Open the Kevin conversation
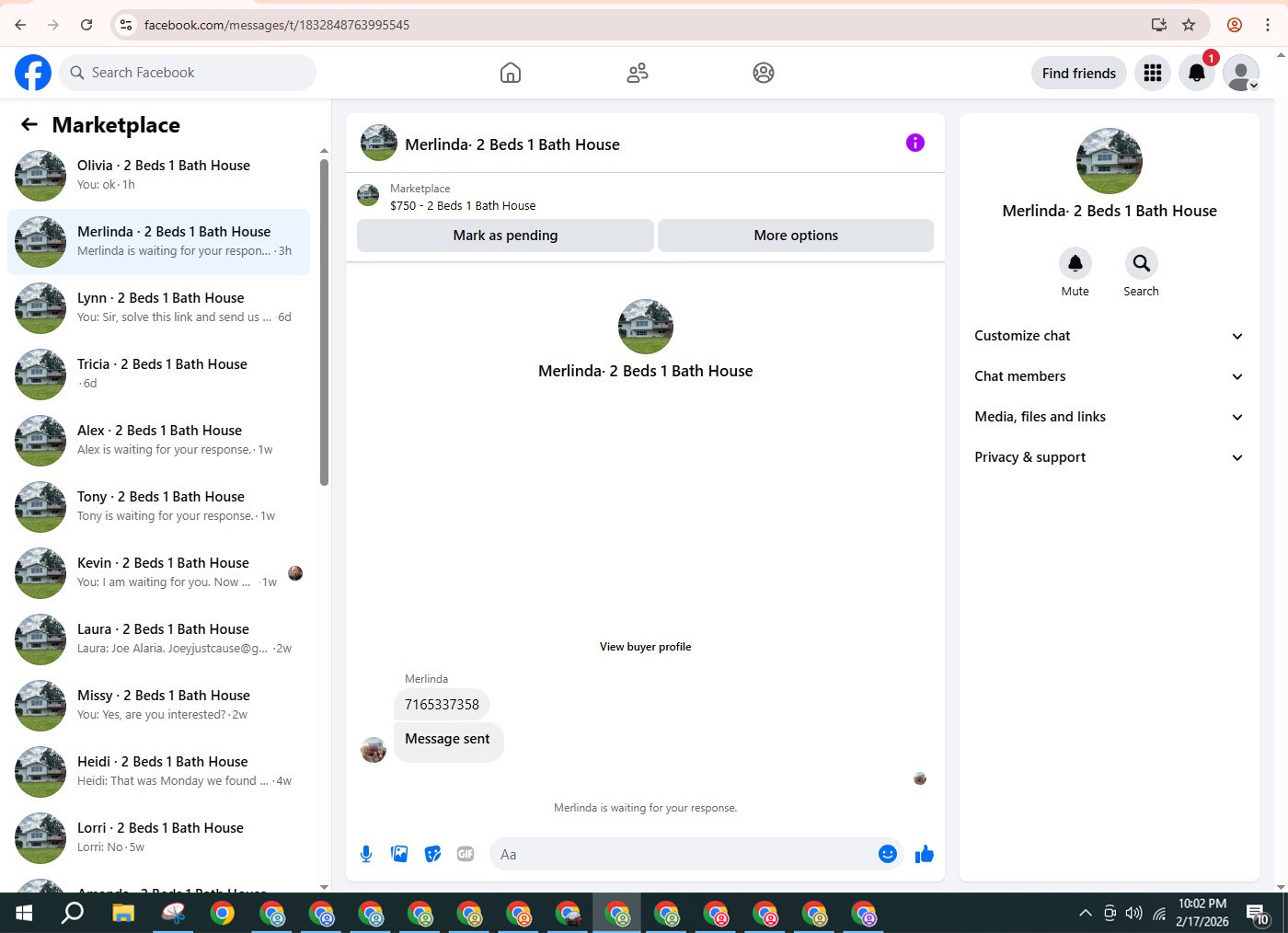The height and width of the screenshot is (933, 1288). [x=158, y=573]
